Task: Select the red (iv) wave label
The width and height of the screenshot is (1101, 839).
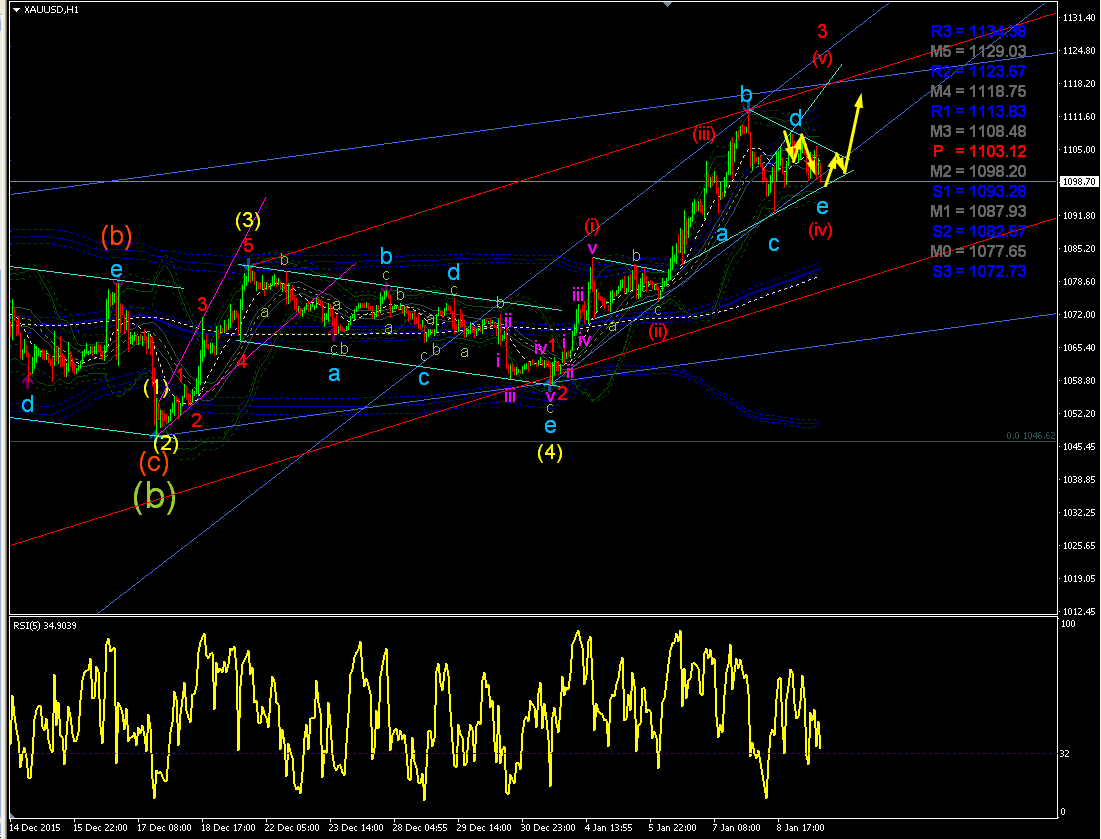Action: click(x=820, y=230)
